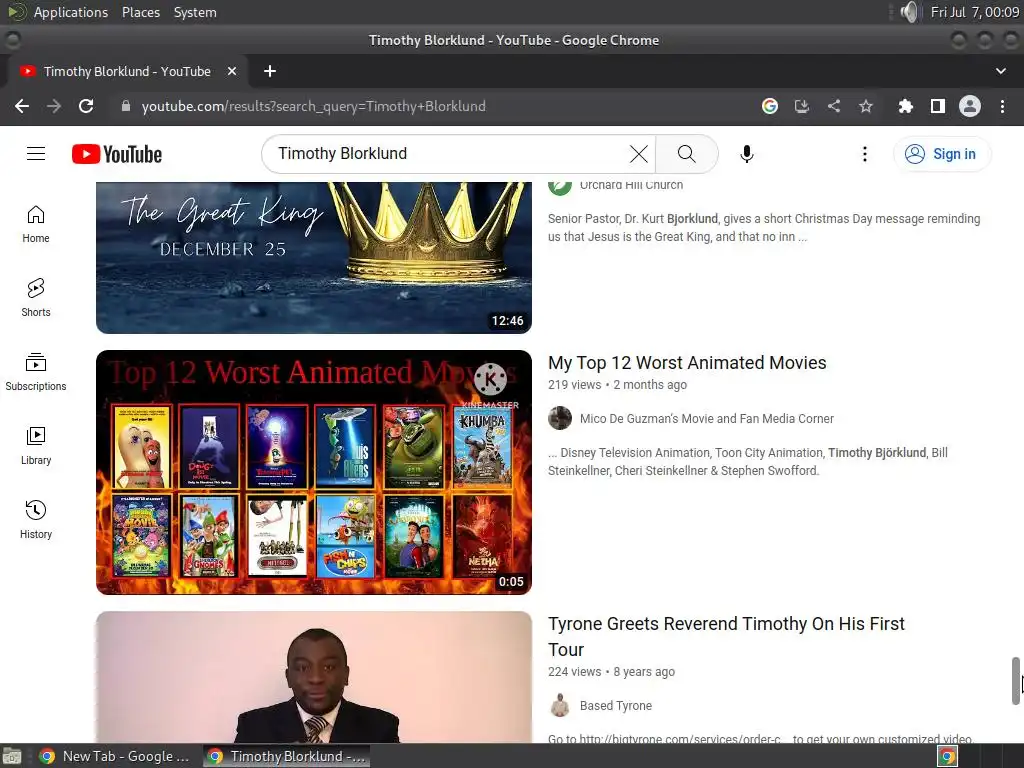Click Chrome icon in bottom-right tray
1024x768 pixels.
947,756
